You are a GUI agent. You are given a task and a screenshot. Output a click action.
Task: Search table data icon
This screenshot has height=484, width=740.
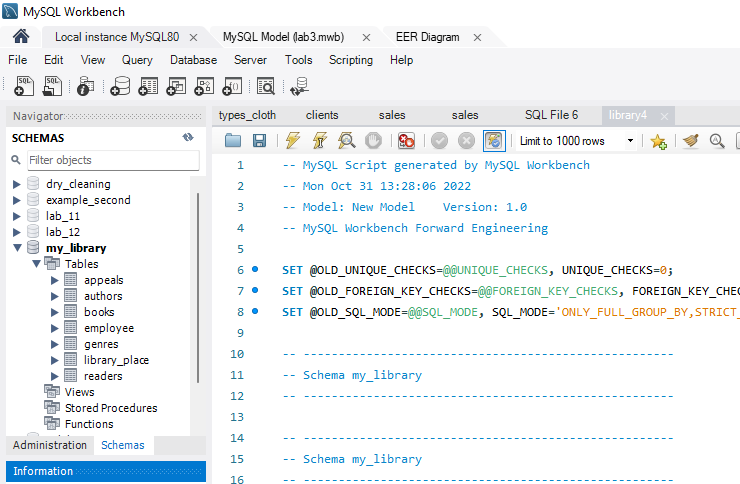pos(266,86)
